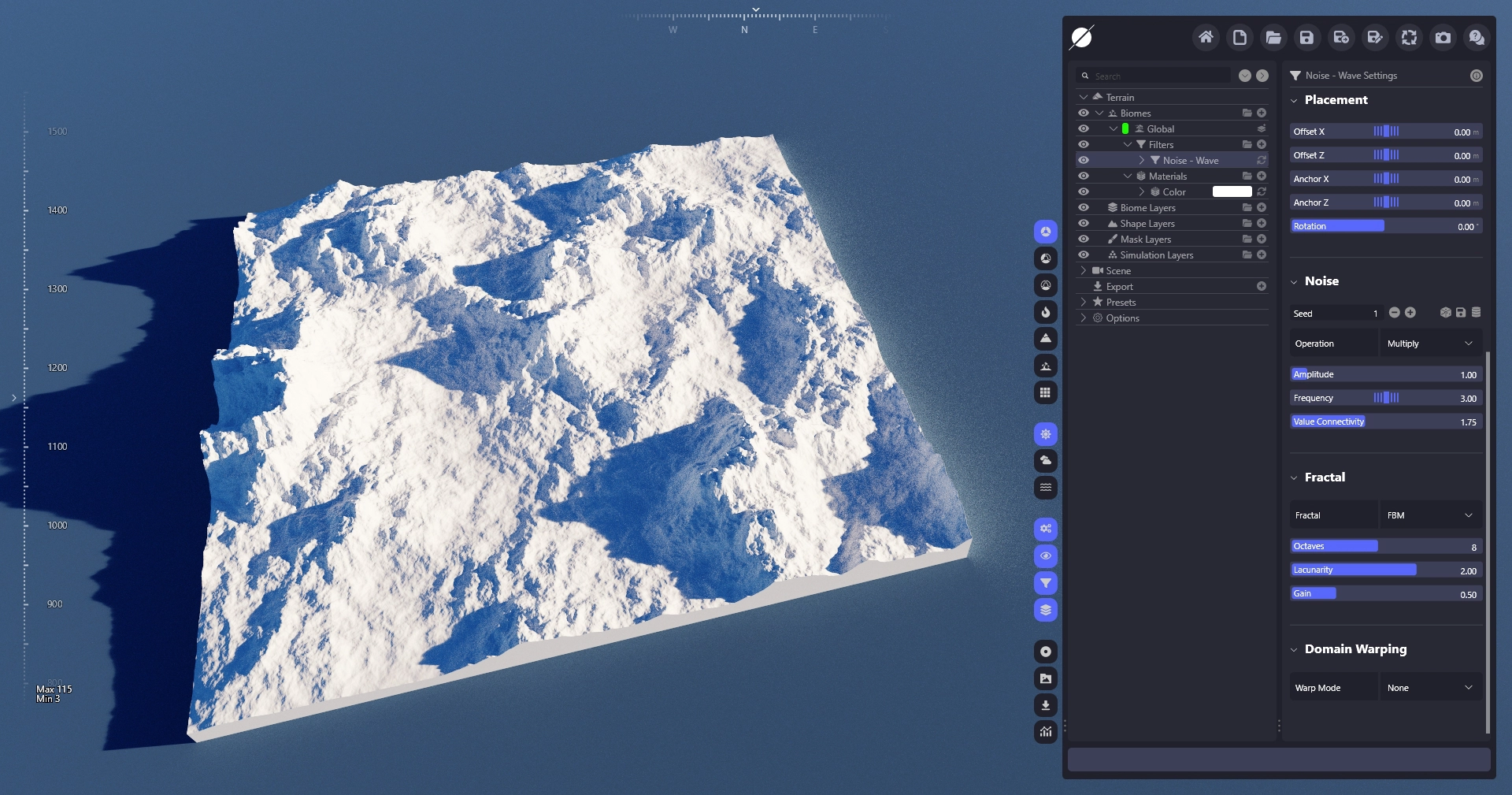Expand the Scene tree node
This screenshot has height=795, width=1512.
tap(1084, 271)
